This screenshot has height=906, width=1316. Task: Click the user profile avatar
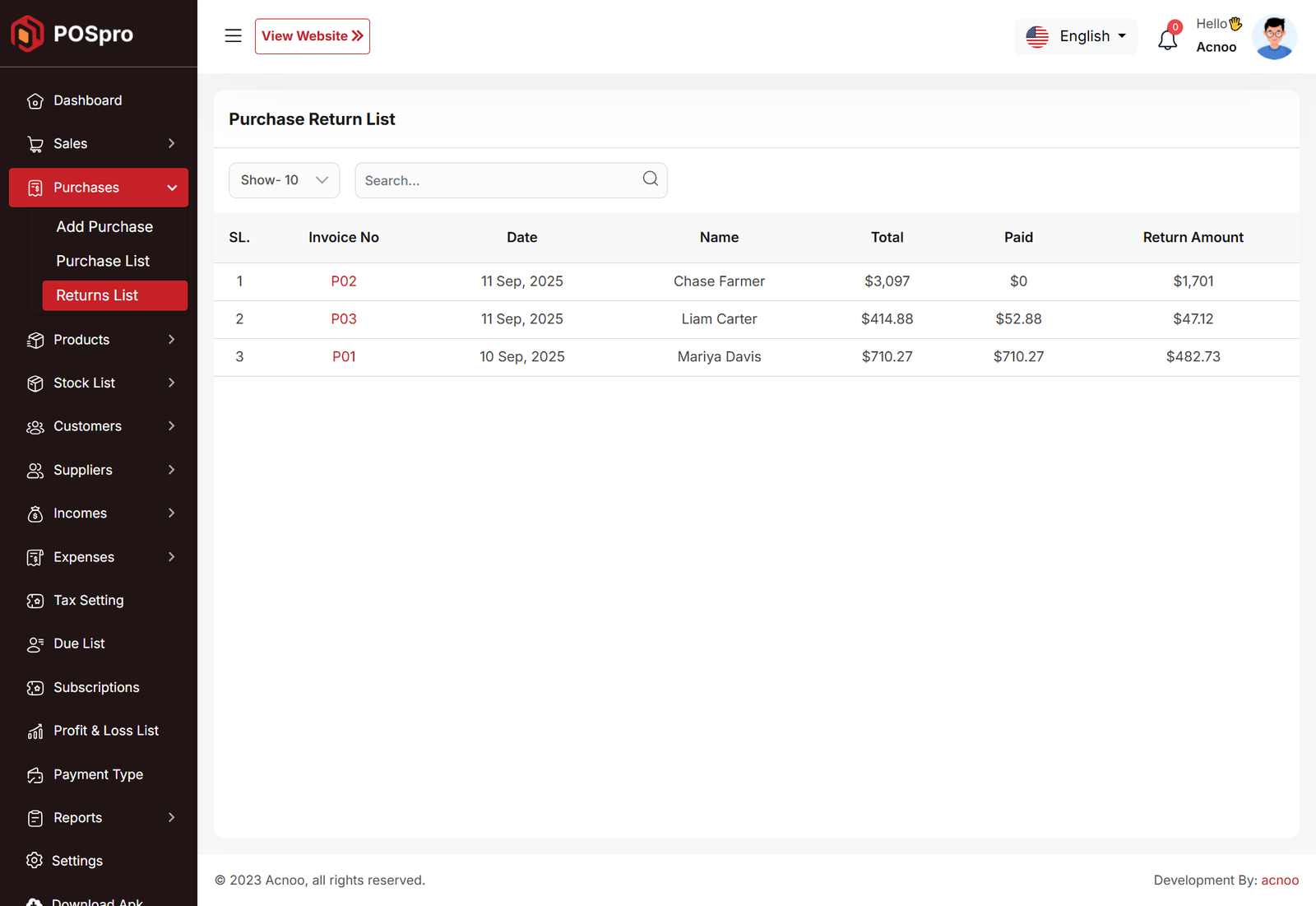[x=1273, y=37]
